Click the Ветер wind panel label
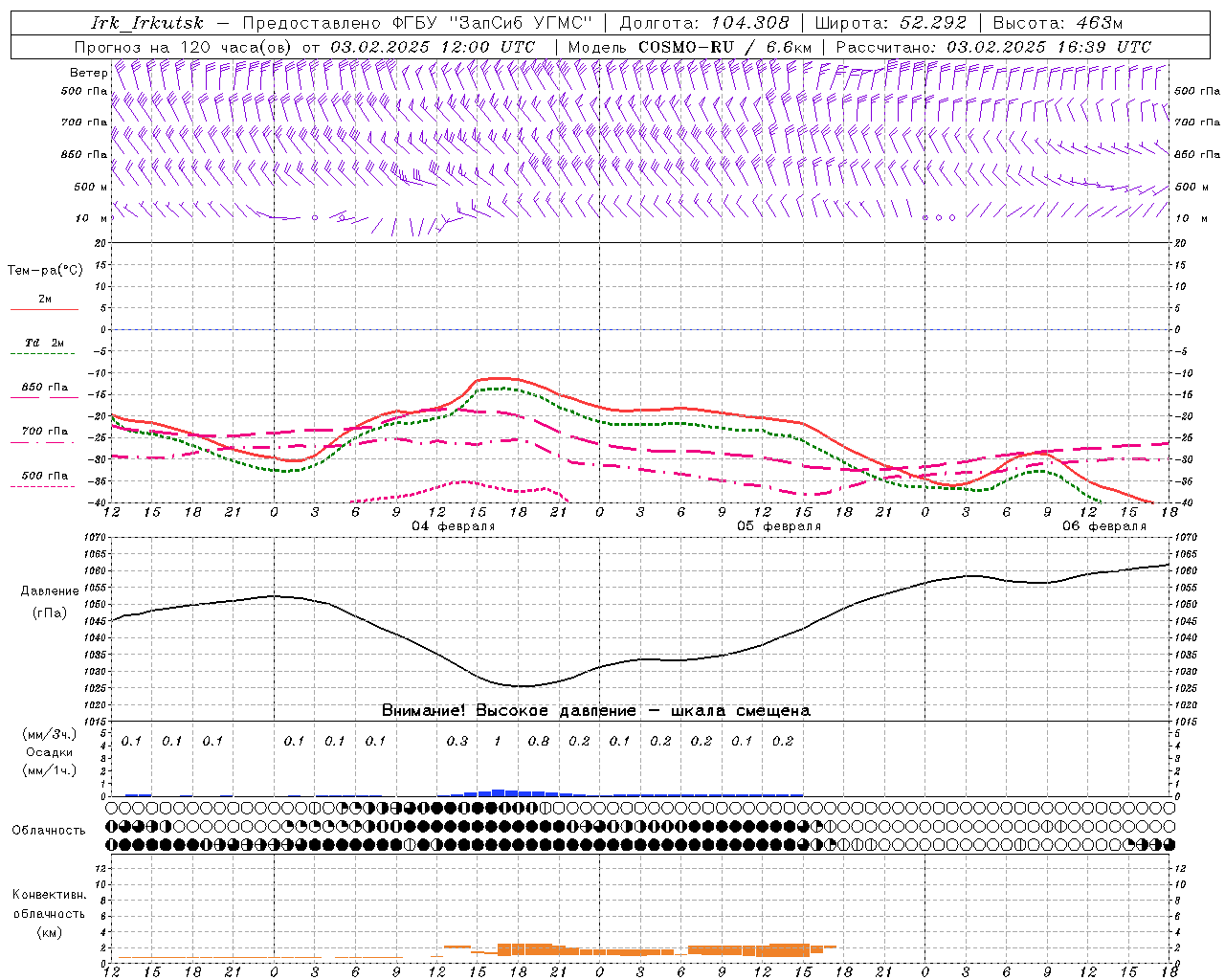This screenshot has height=980, width=1225. click(x=88, y=73)
